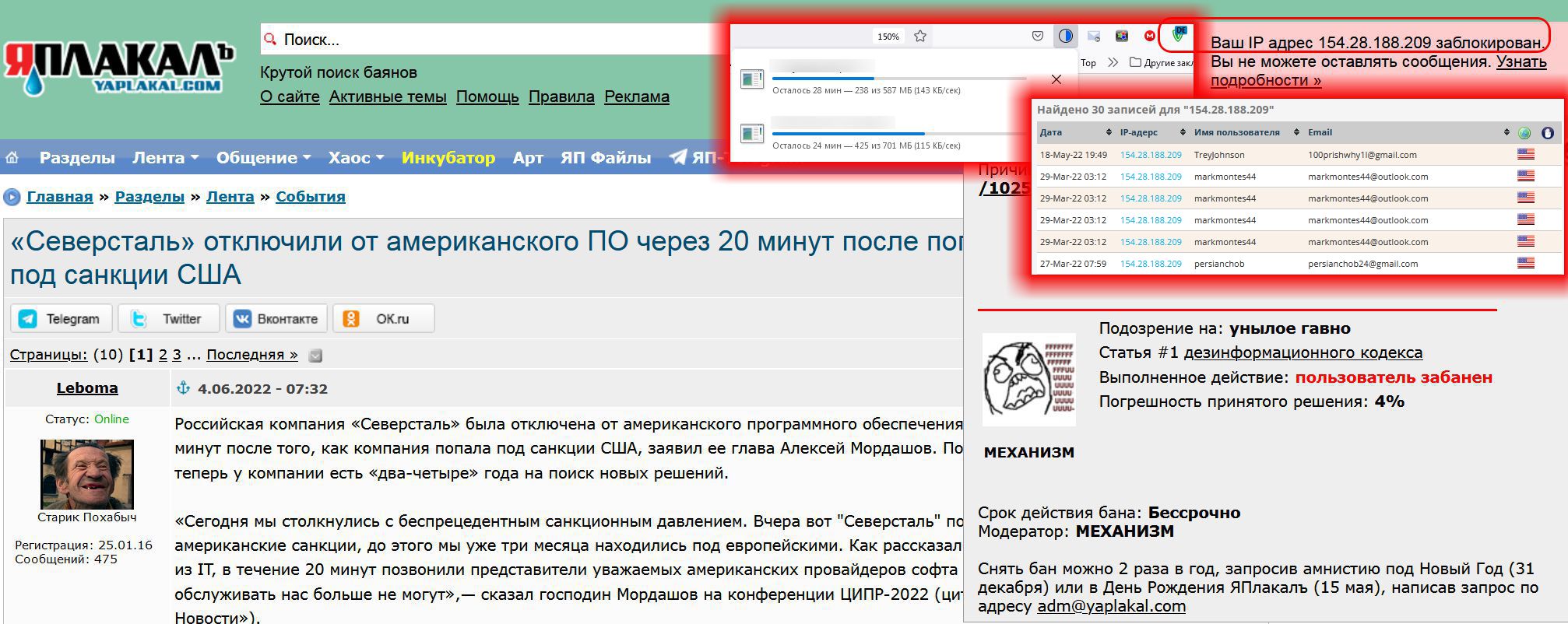1568x624 pixels.
Task: Click the search magnifier icon
Action: click(270, 40)
